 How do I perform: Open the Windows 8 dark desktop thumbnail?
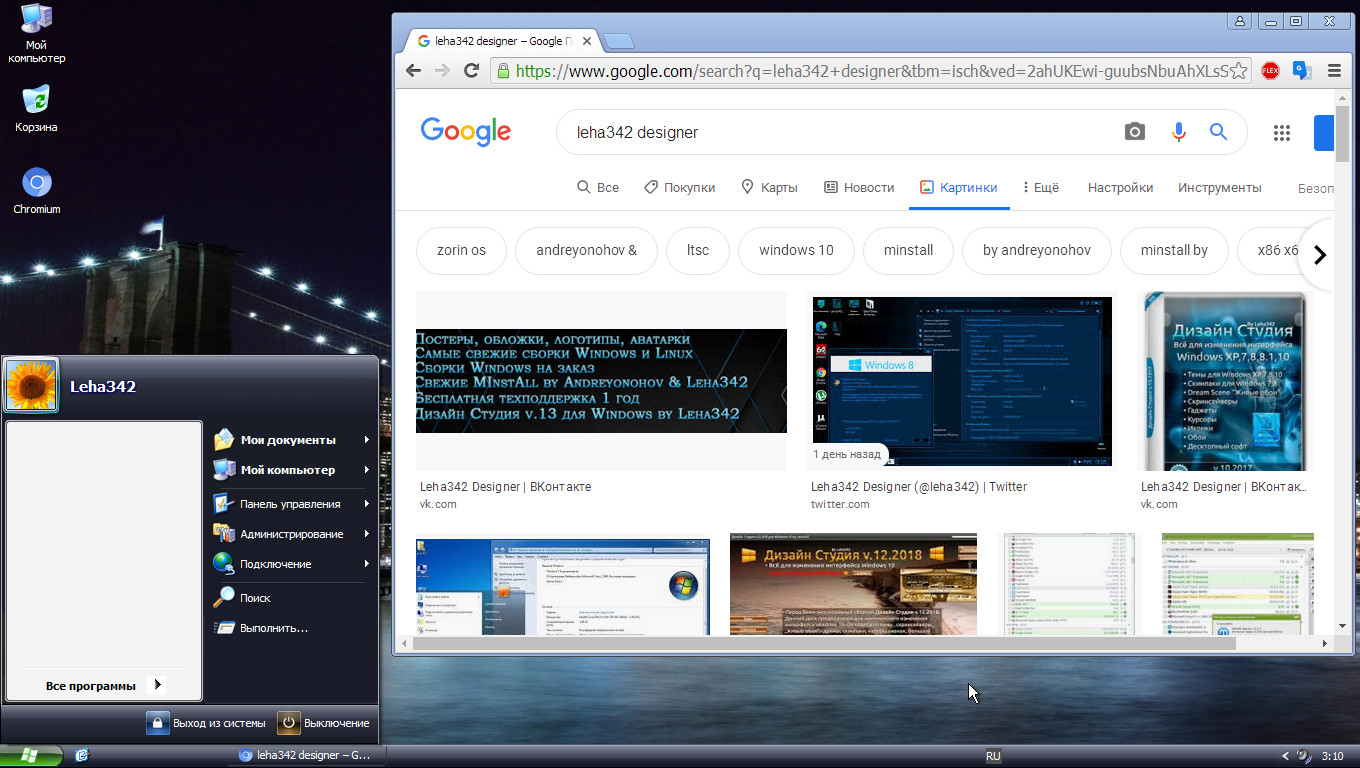pos(962,381)
